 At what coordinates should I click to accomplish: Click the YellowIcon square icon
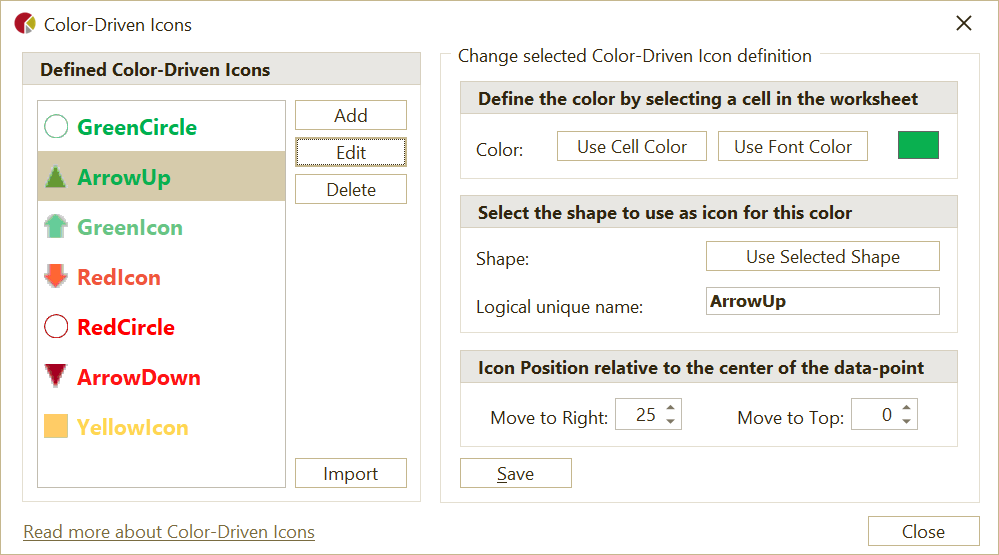57,427
